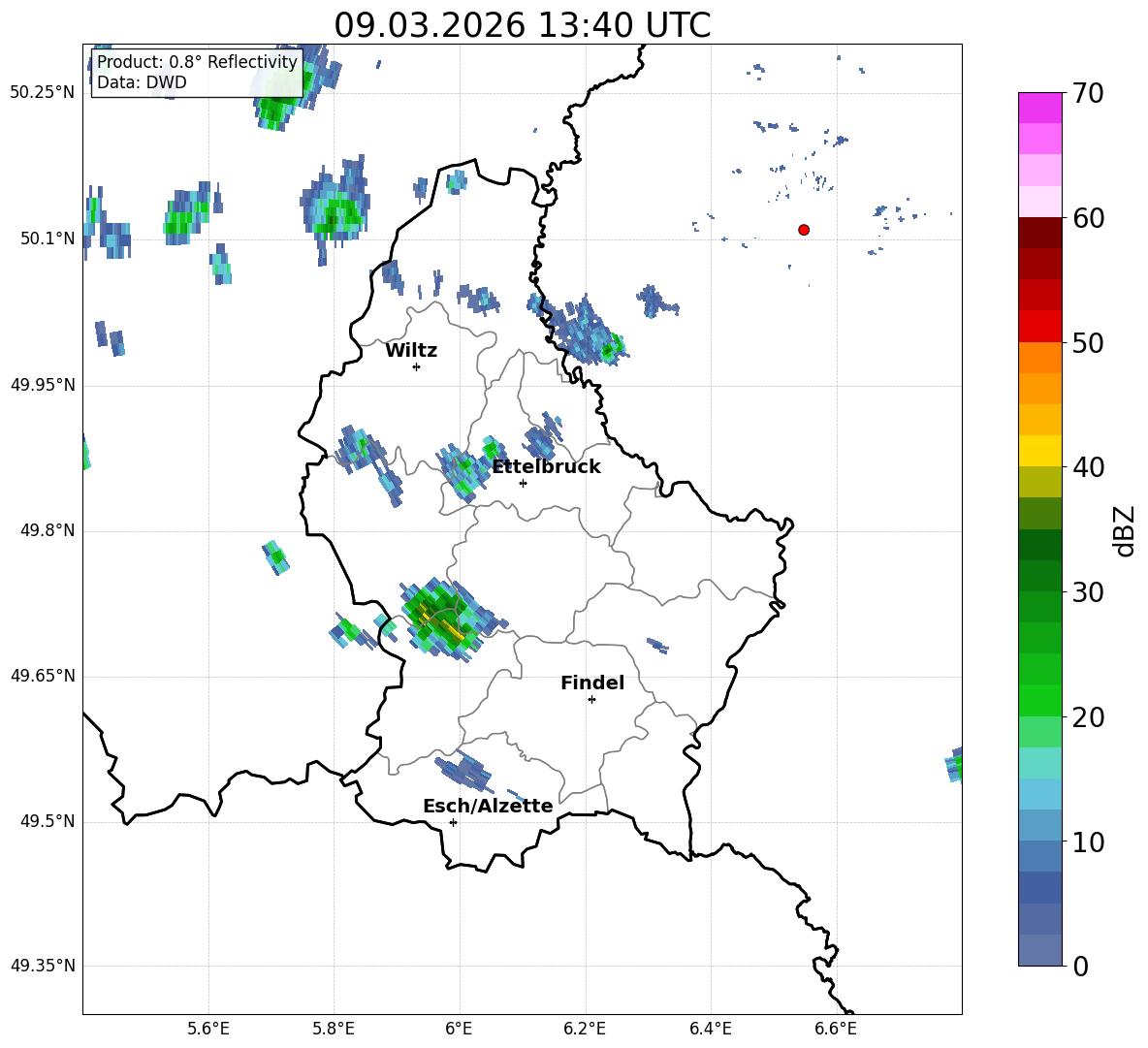Click the Wiltz city label
Image resolution: width=1148 pixels, height=1048 pixels.
click(x=411, y=351)
